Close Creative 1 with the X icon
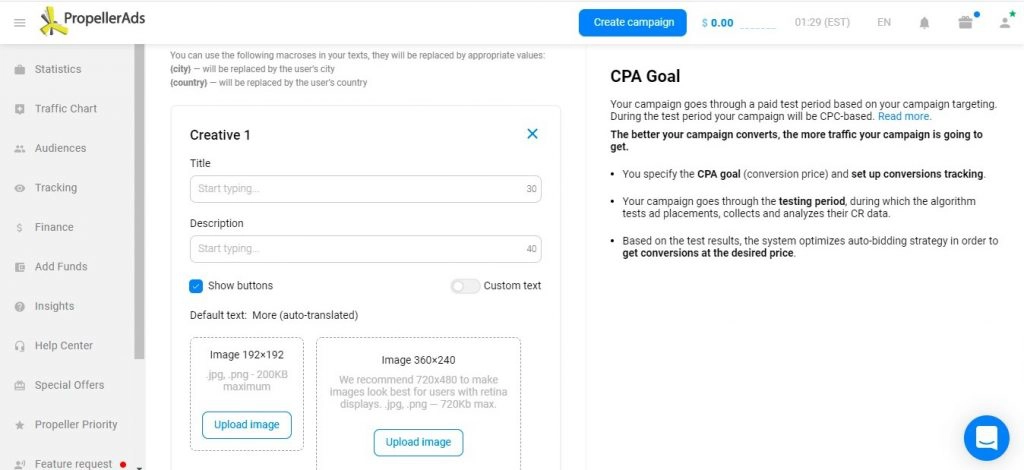The height and width of the screenshot is (470, 1024). tap(532, 134)
